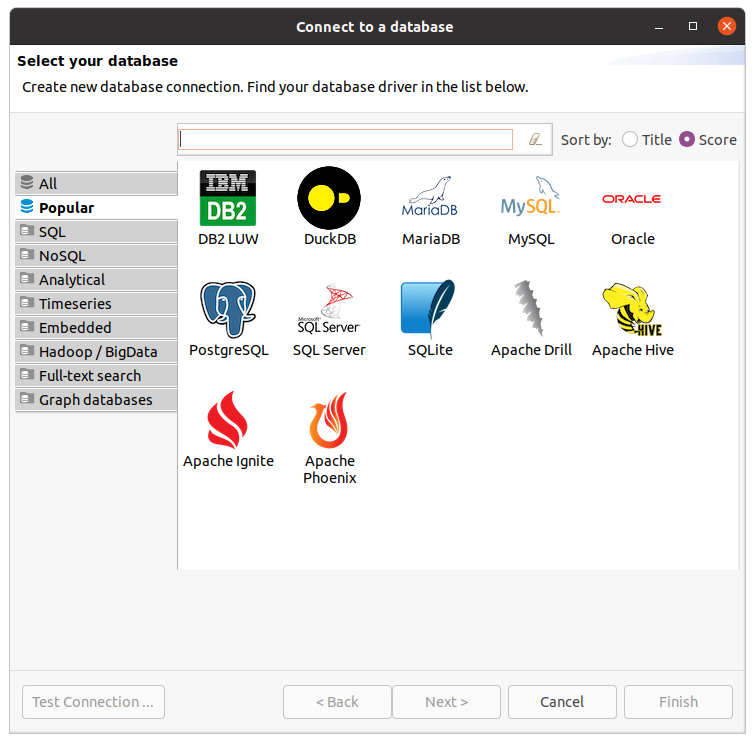Choose the Microsoft SQL Server icon
The height and width of the screenshot is (743, 755).
(329, 308)
